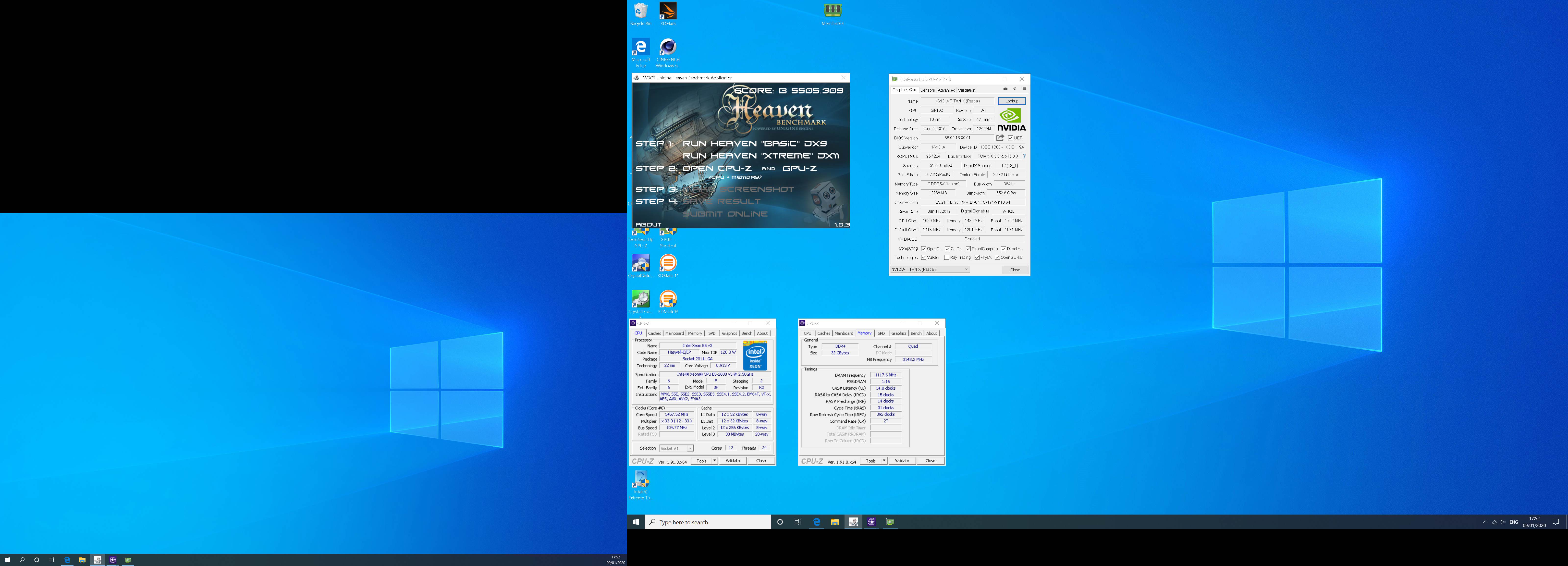
Task: Click the volume icon in system tray
Action: point(1502,522)
